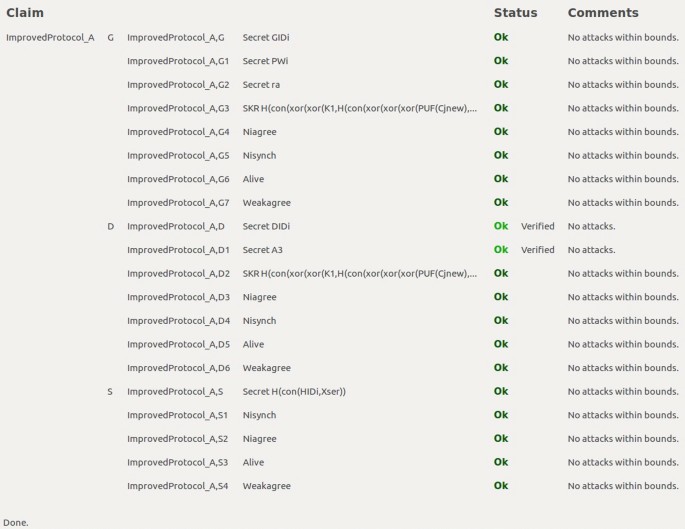685x529 pixels.
Task: Click claim label ImprovedProtocol_A,G7
Action: pyautogui.click(x=178, y=203)
